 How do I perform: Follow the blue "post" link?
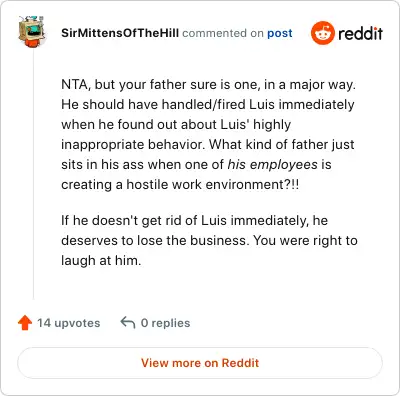coord(280,33)
